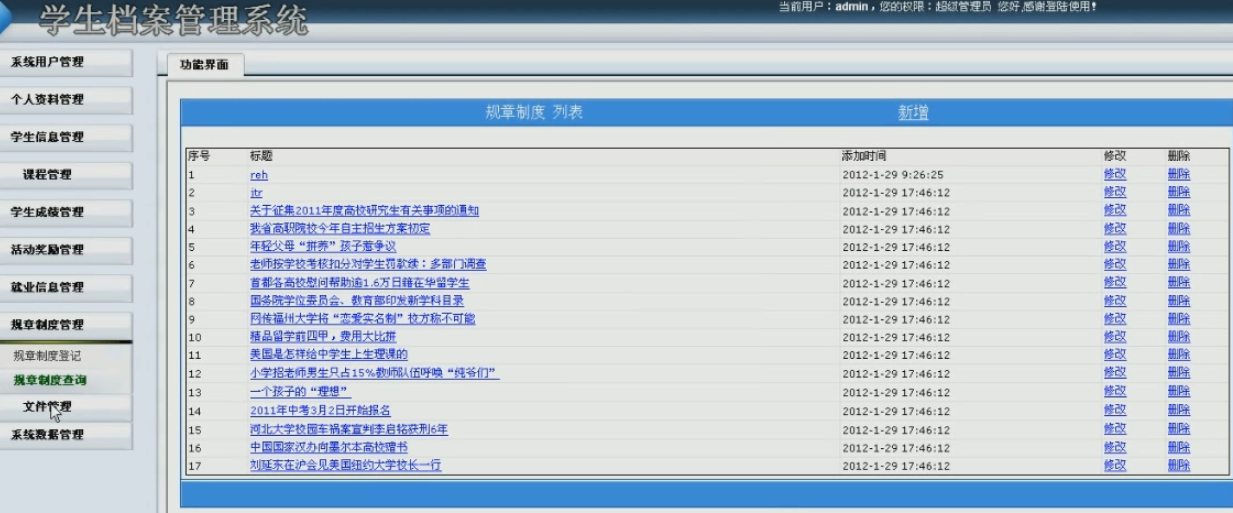Open the 中国国家汉办向墨尔本高校赠书 link

[328, 447]
